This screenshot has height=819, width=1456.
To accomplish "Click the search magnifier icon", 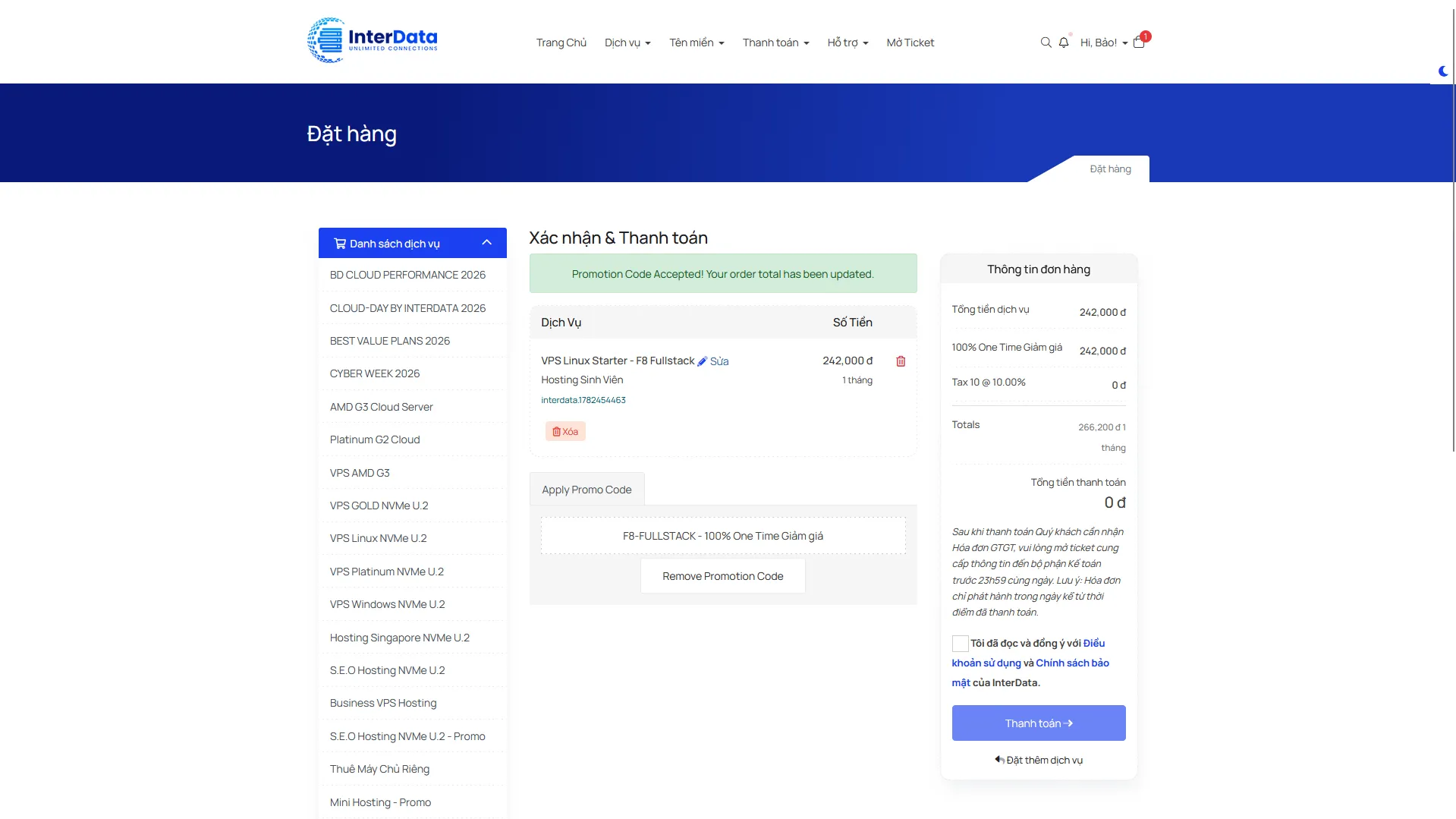I will pyautogui.click(x=1046, y=43).
